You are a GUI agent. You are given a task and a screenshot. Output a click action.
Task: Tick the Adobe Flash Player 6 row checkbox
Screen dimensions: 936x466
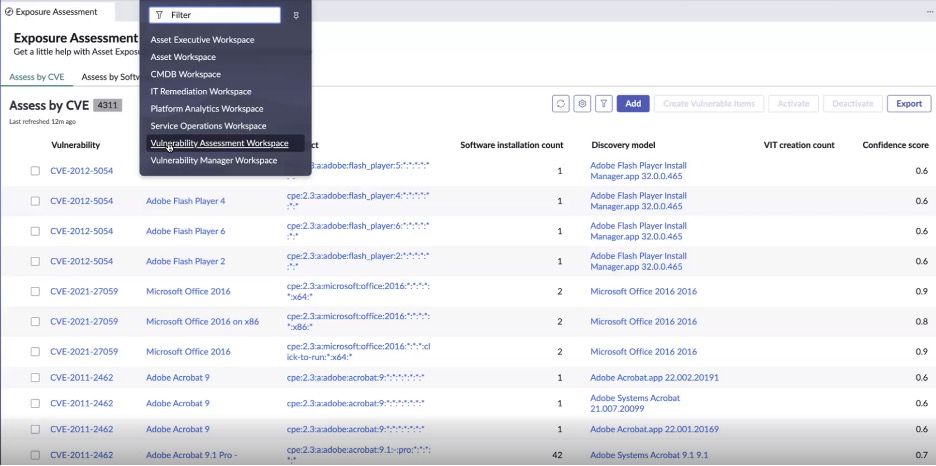tap(35, 232)
